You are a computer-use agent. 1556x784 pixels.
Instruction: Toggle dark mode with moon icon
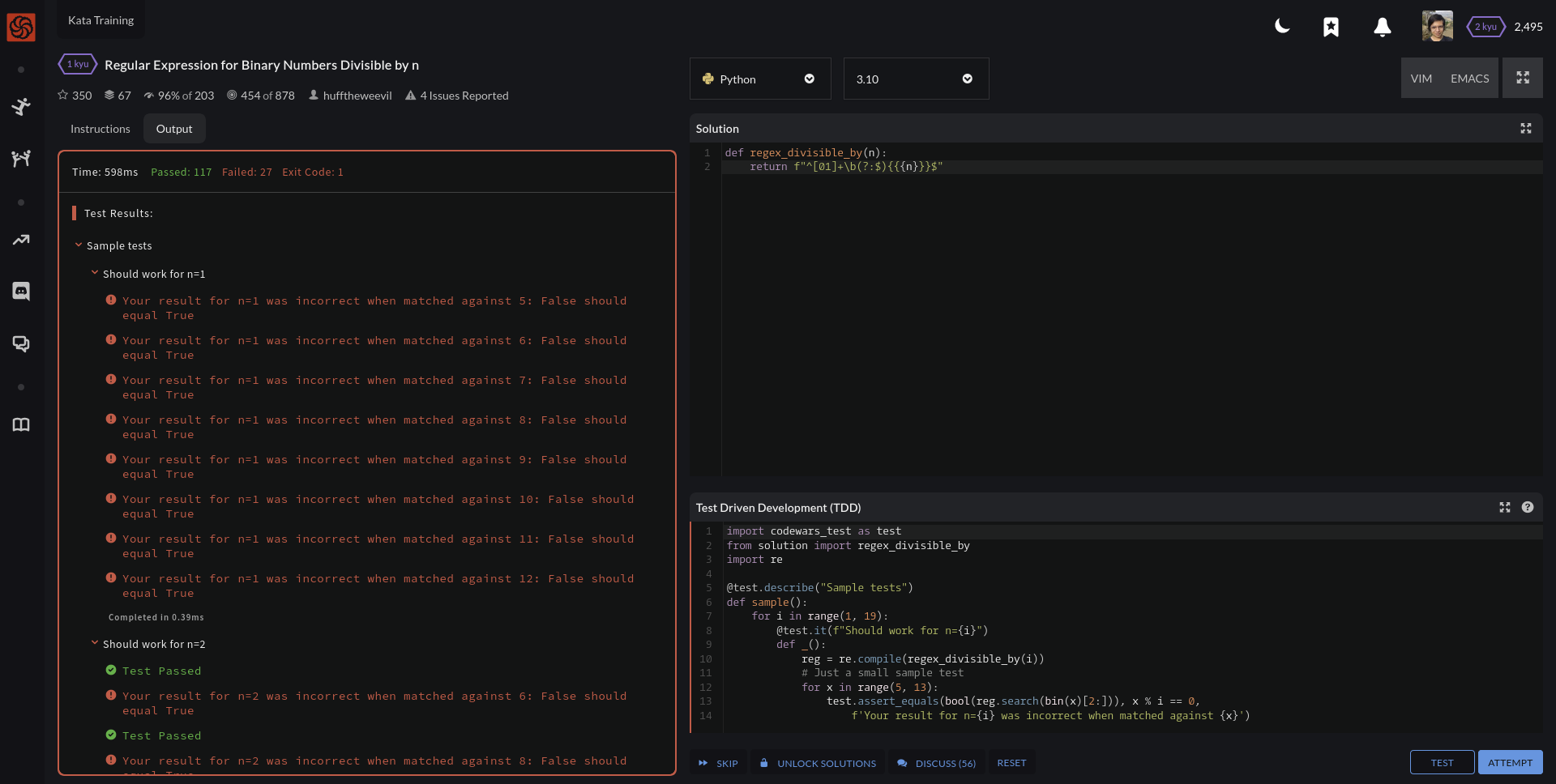click(x=1282, y=27)
